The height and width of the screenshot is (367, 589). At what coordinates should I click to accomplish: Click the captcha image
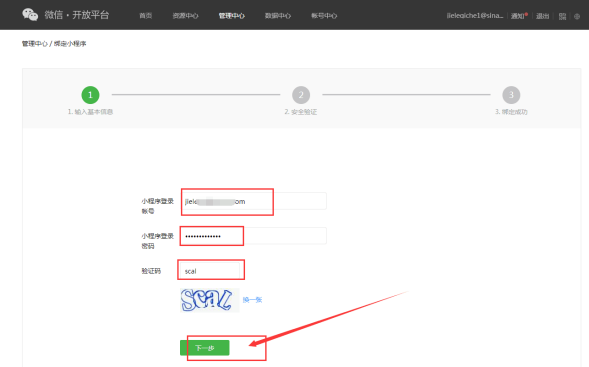(x=210, y=300)
